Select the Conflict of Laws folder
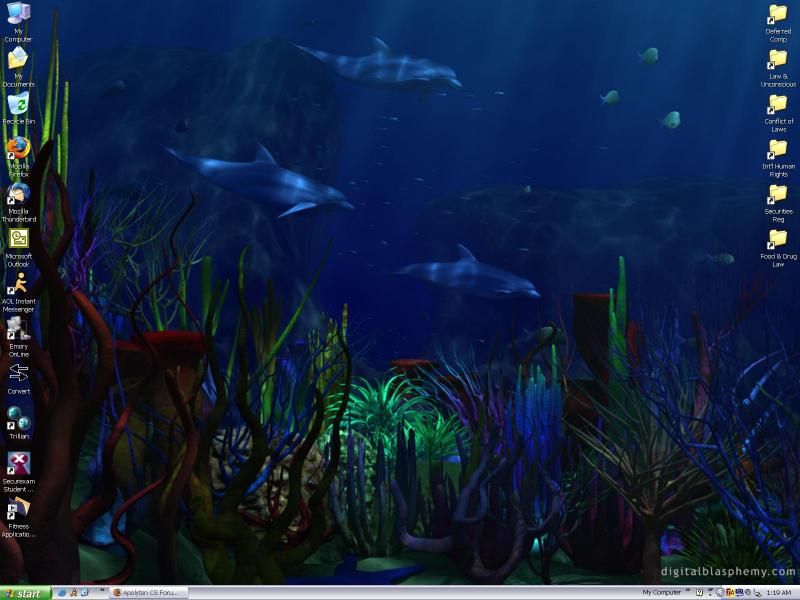This screenshot has width=800, height=600. 778,113
